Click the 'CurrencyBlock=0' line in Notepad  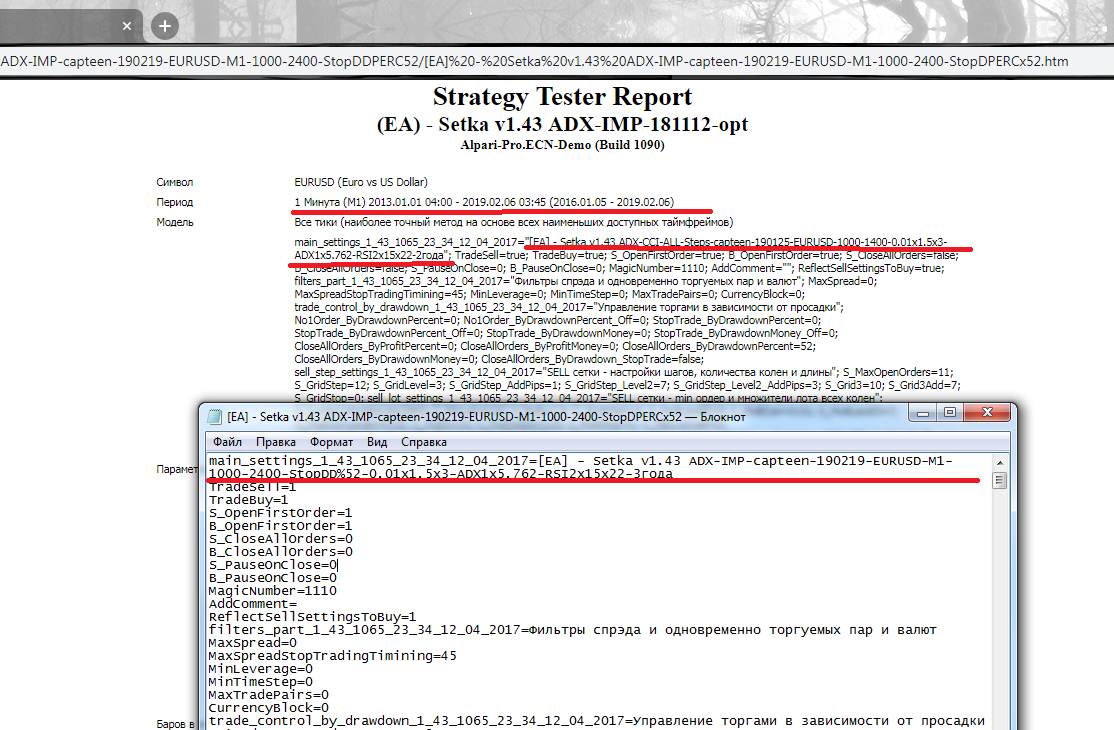268,708
